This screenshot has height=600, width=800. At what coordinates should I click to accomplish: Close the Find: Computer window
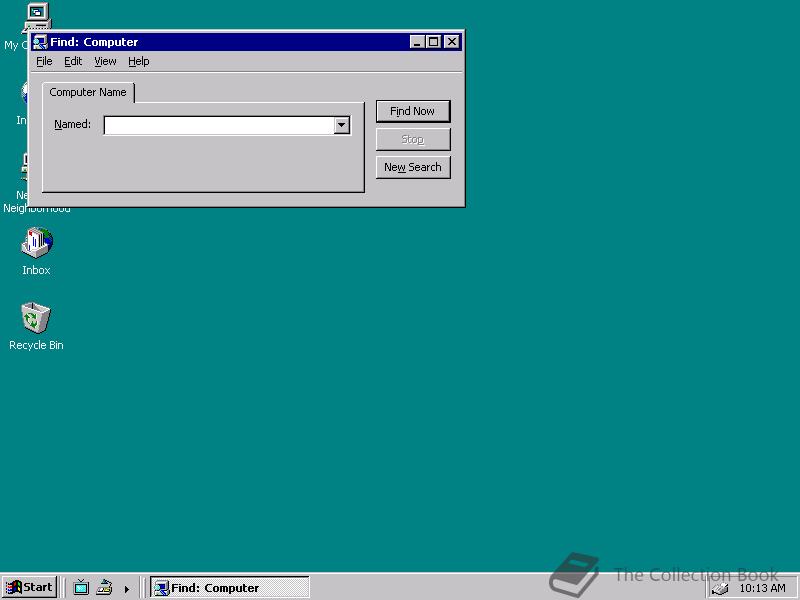pos(452,42)
